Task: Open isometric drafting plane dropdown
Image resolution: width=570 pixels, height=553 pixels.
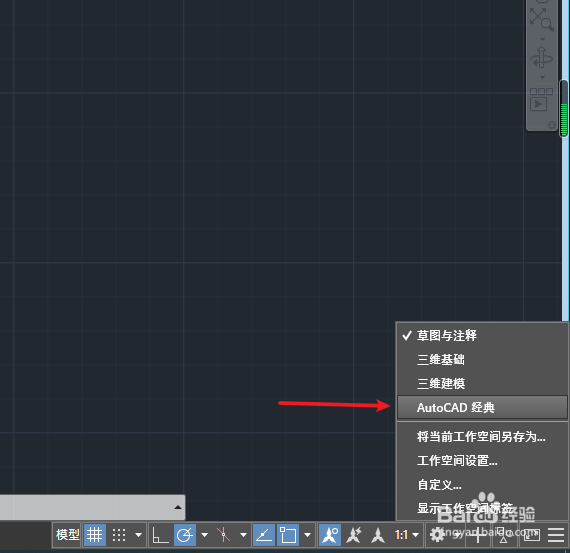Action: pyautogui.click(x=243, y=535)
